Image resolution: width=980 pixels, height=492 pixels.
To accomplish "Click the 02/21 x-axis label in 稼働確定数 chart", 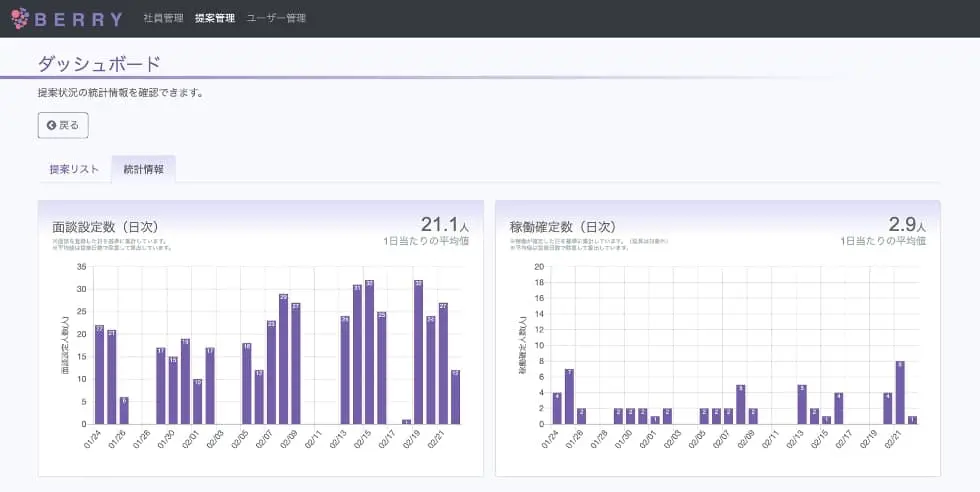I will [x=894, y=439].
